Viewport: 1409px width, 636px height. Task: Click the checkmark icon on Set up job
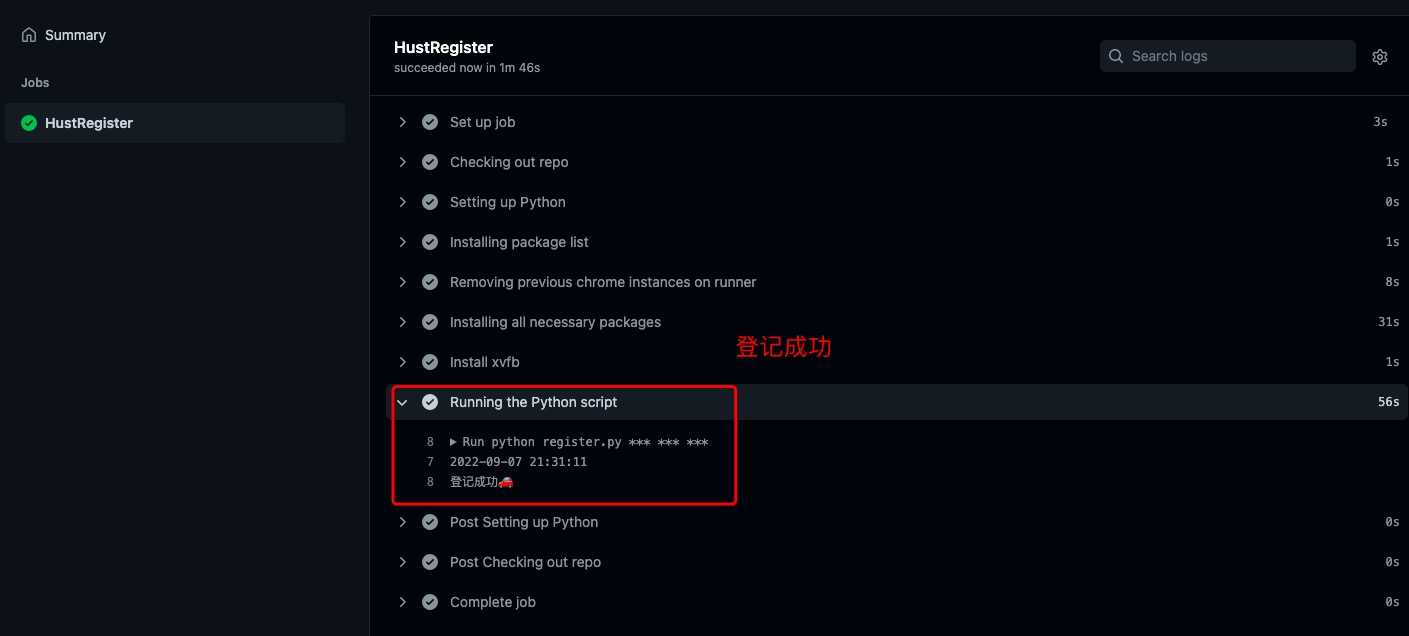pyautogui.click(x=430, y=121)
